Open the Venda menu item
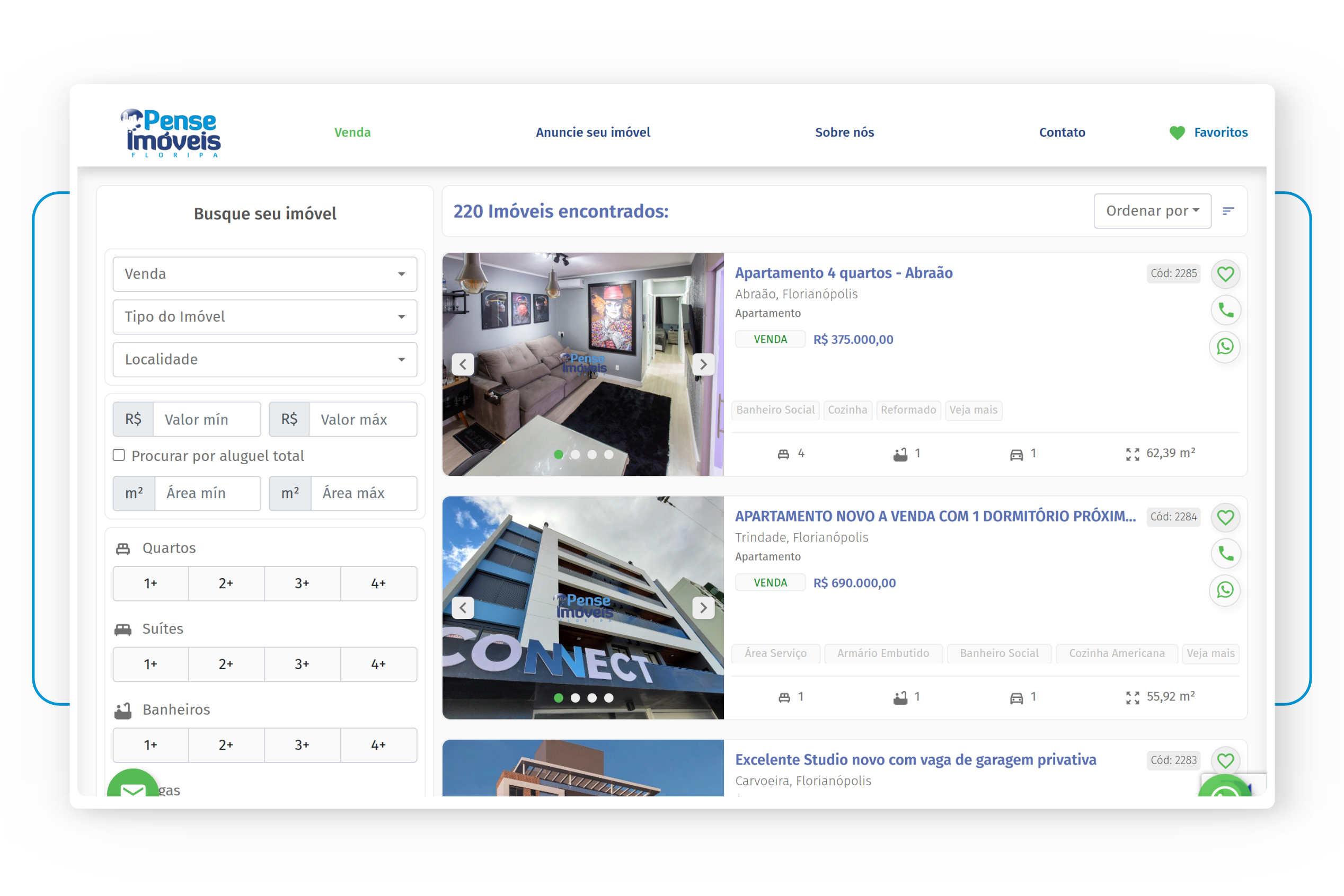This screenshot has height=896, width=1344. pos(352,132)
